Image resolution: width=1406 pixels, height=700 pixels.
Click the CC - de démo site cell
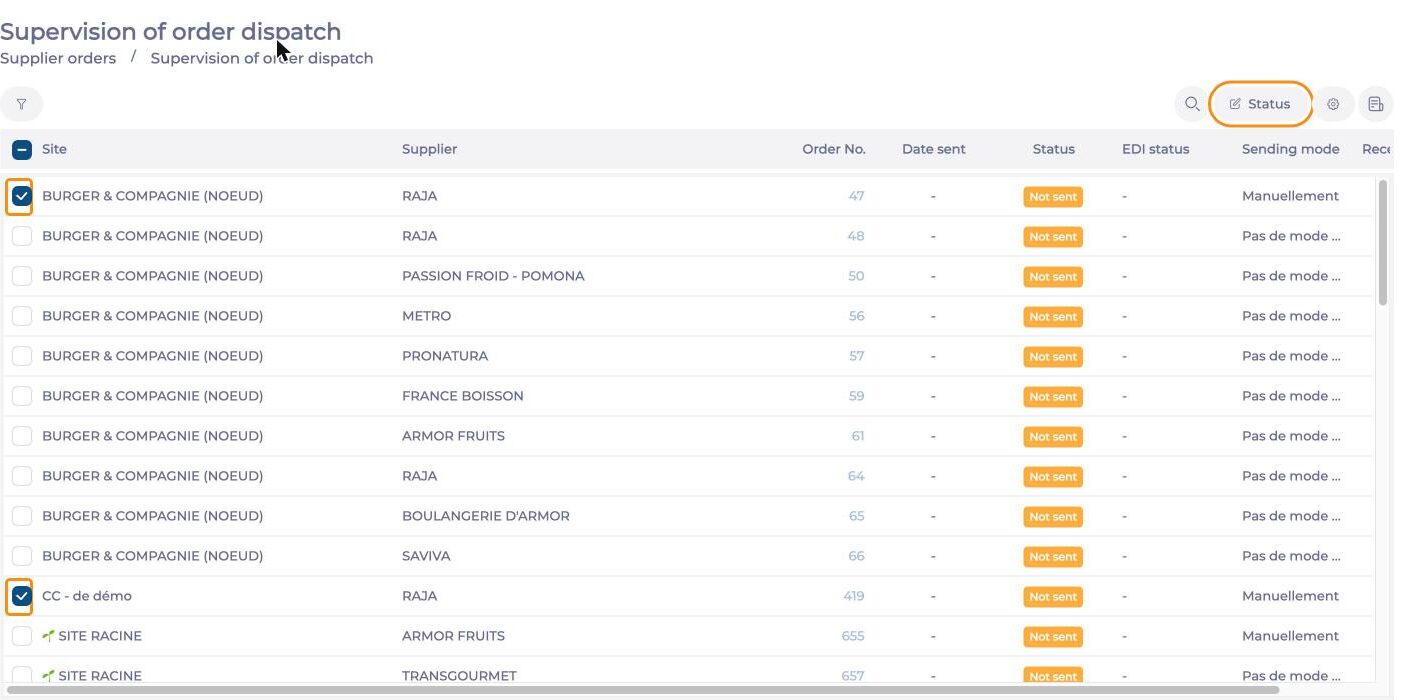pyautogui.click(x=87, y=596)
